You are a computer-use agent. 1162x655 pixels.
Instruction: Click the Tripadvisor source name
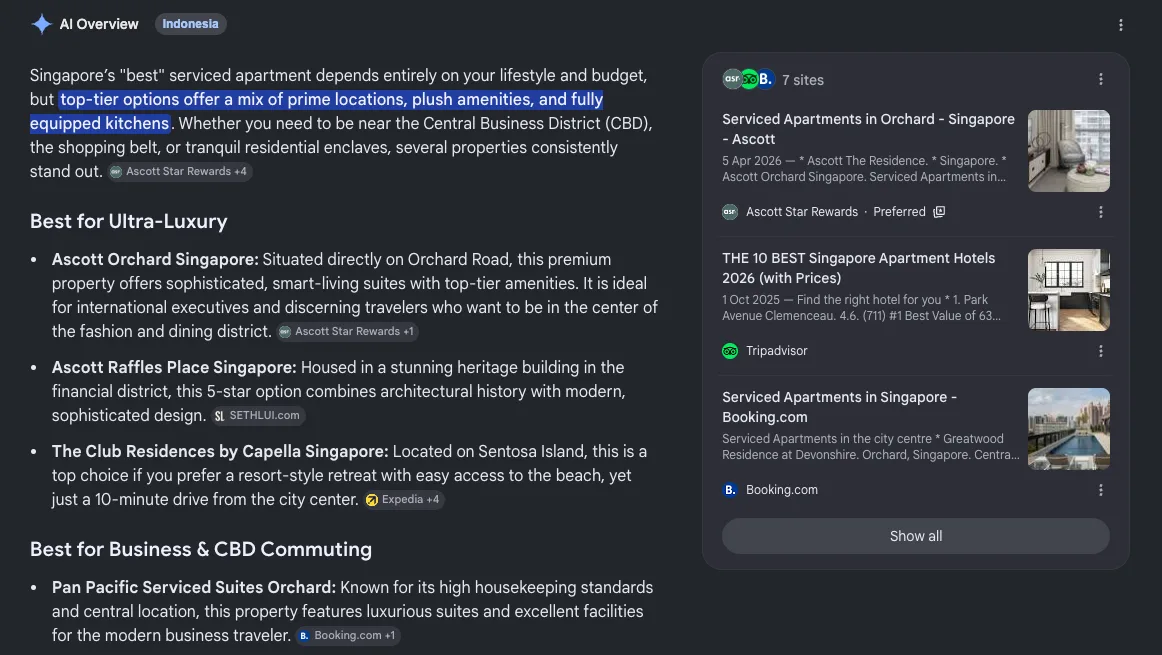click(777, 351)
